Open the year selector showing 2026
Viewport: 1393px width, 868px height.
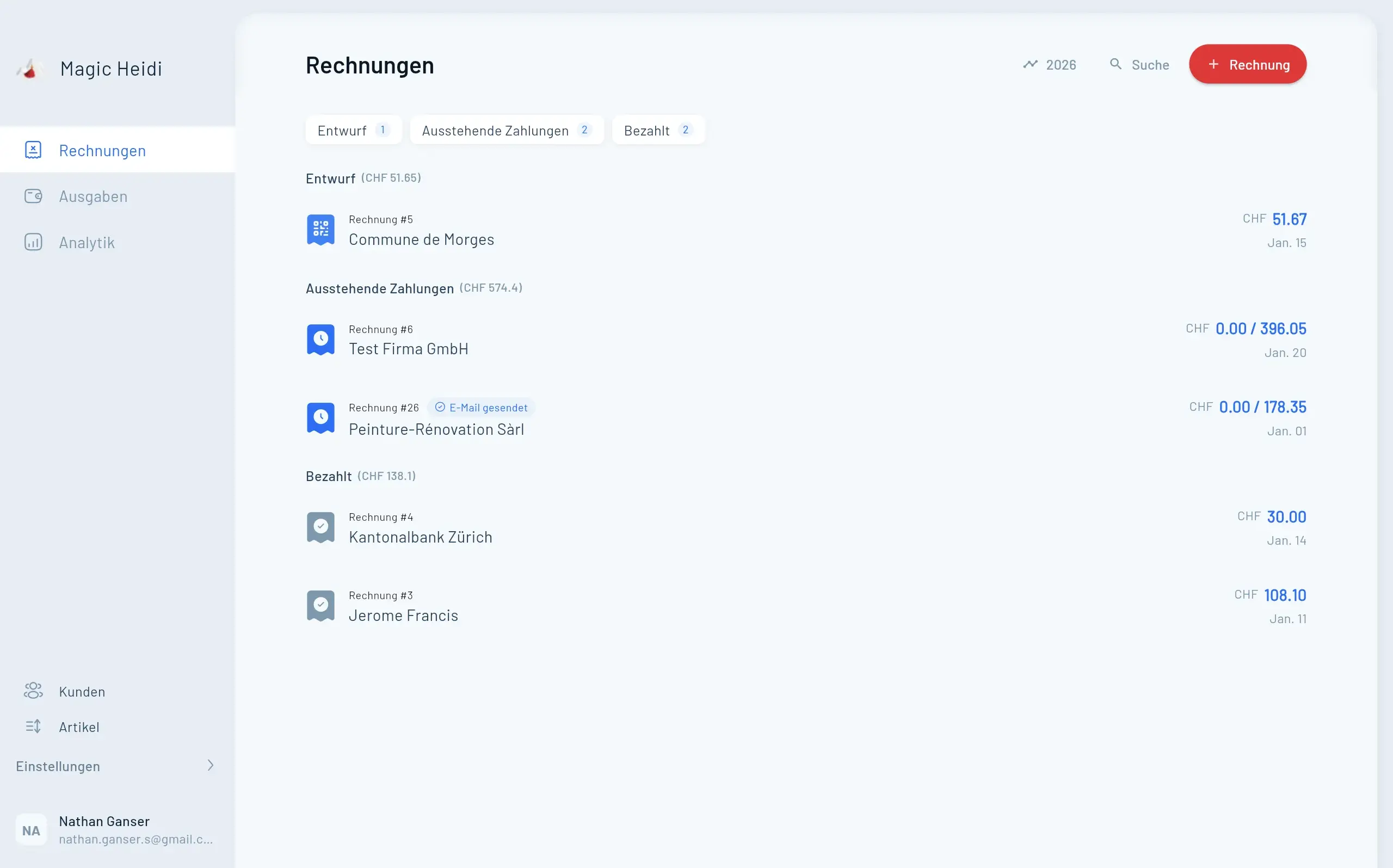coord(1060,64)
